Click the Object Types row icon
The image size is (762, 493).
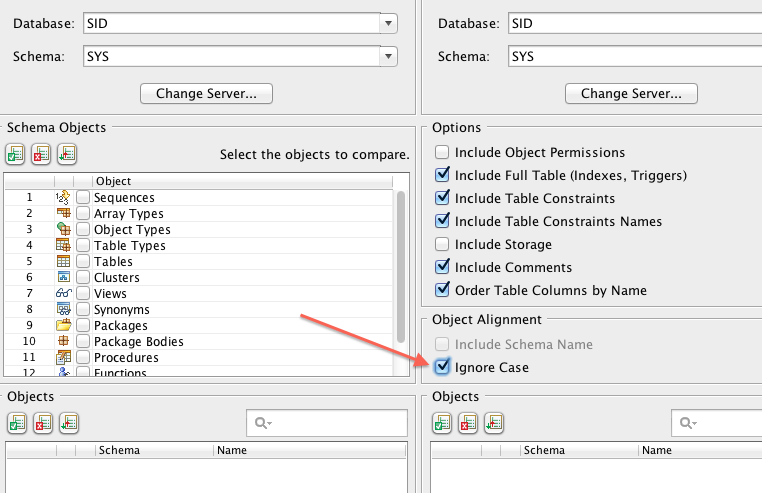point(63,229)
